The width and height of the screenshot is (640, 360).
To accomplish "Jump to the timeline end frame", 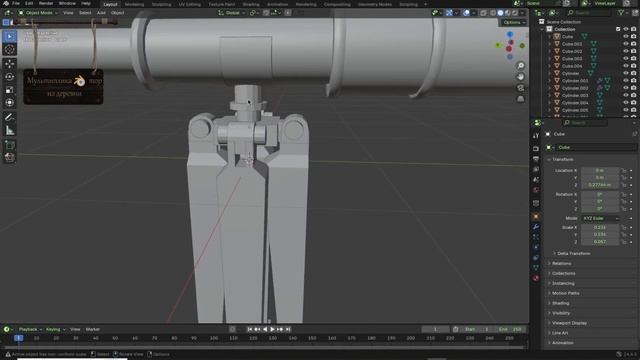I will pos(288,329).
